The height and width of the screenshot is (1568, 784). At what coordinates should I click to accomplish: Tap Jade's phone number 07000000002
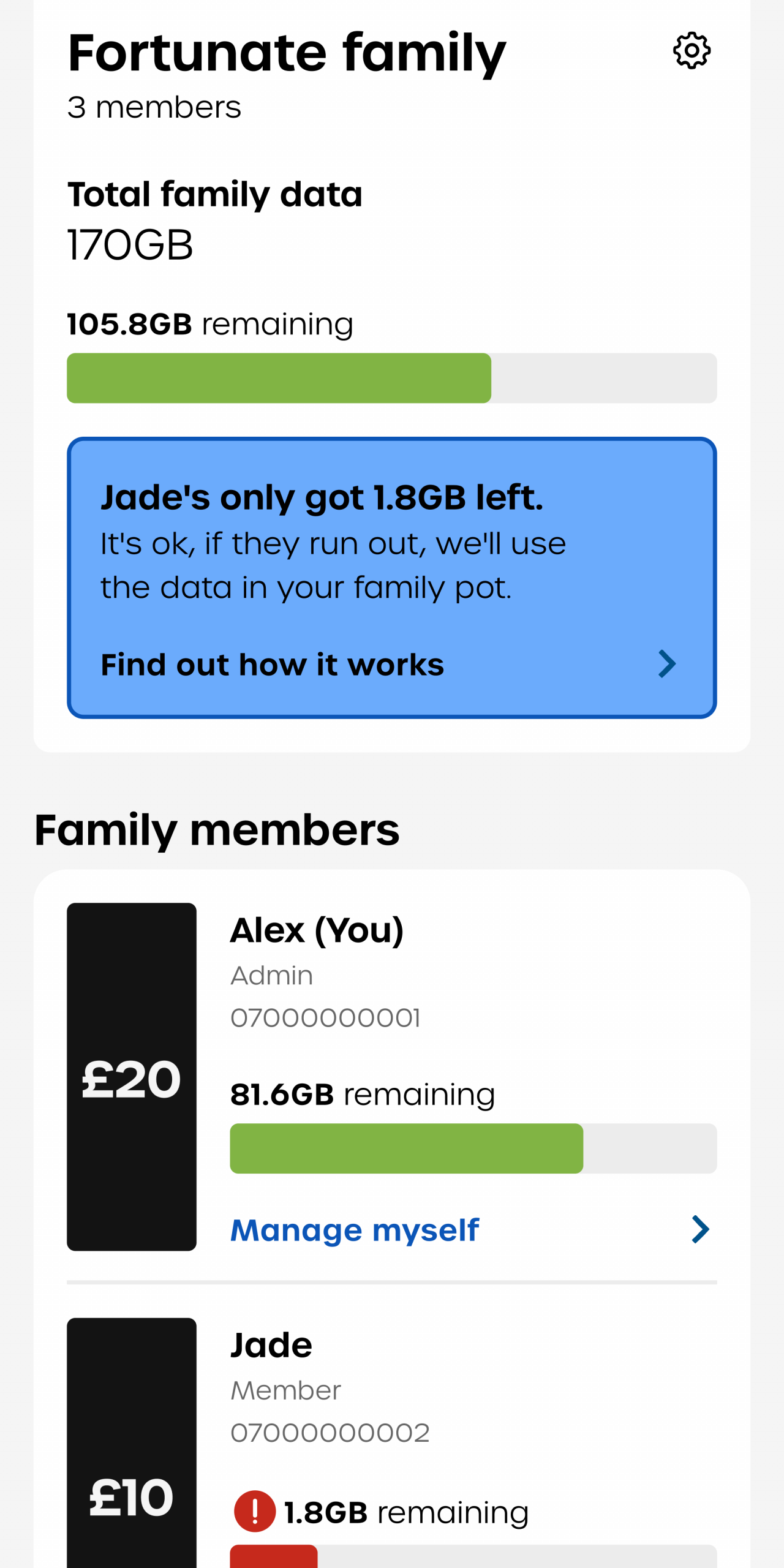point(330,1433)
